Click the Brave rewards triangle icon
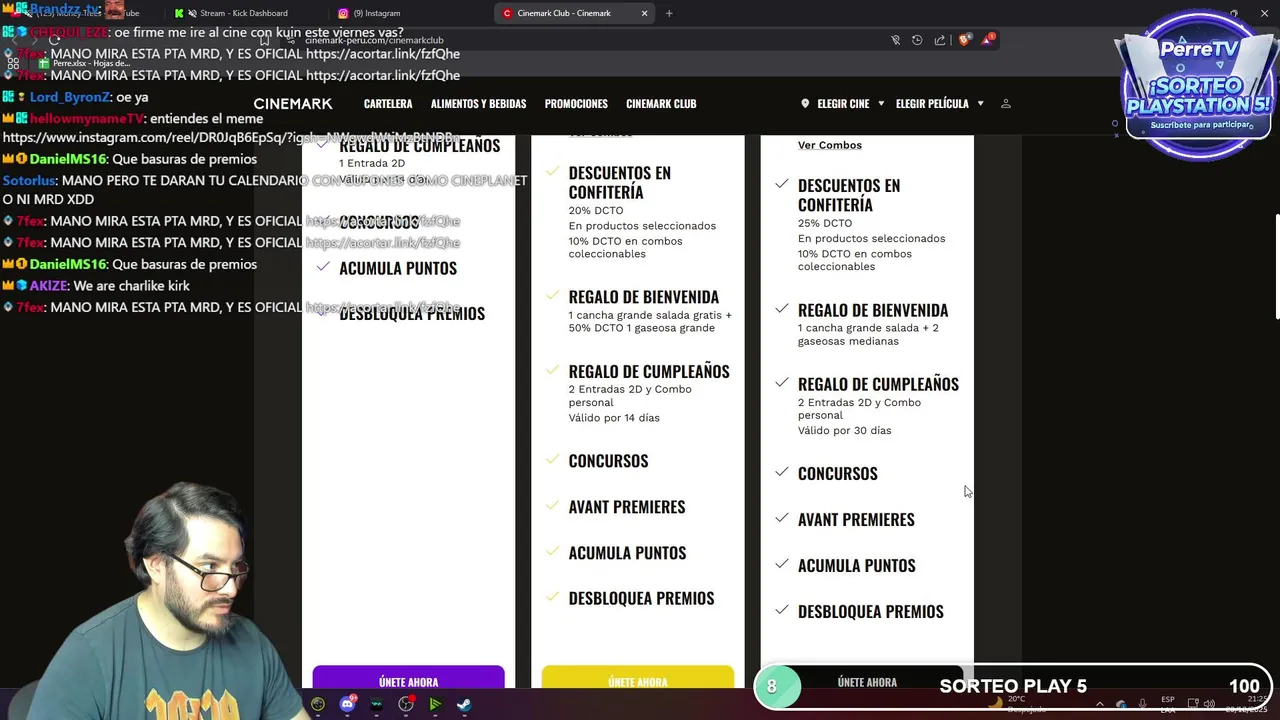The width and height of the screenshot is (1280, 720). click(x=988, y=40)
